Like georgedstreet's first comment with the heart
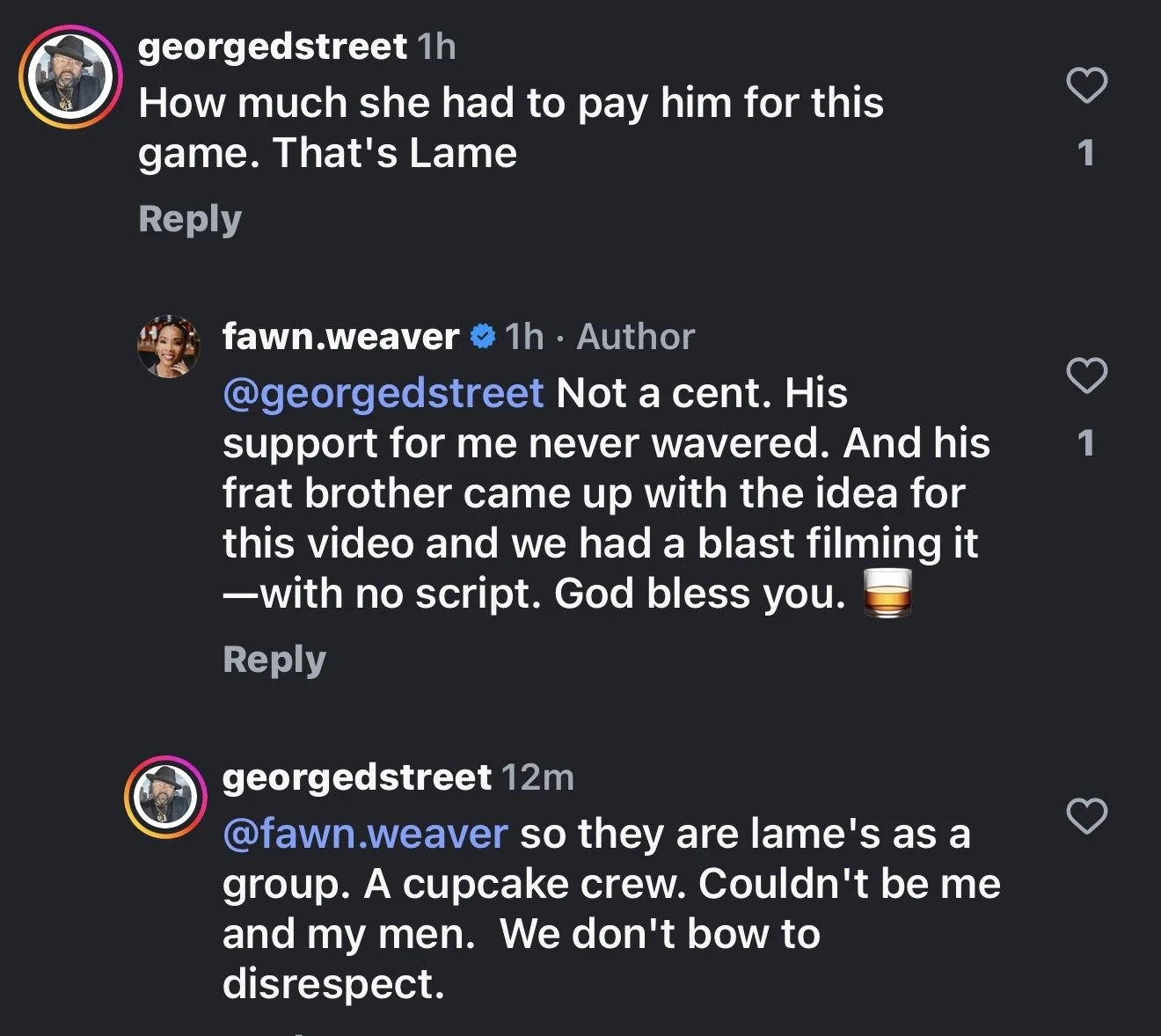Screen dimensions: 1161x1036 coord(1086,85)
